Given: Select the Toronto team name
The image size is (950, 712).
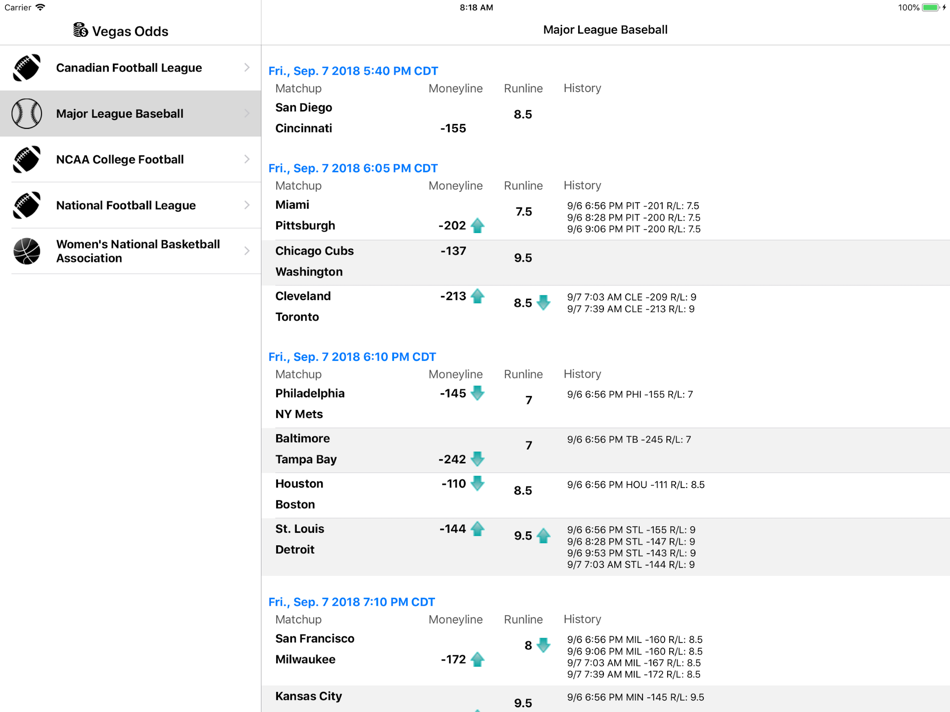Looking at the screenshot, I should (x=297, y=317).
